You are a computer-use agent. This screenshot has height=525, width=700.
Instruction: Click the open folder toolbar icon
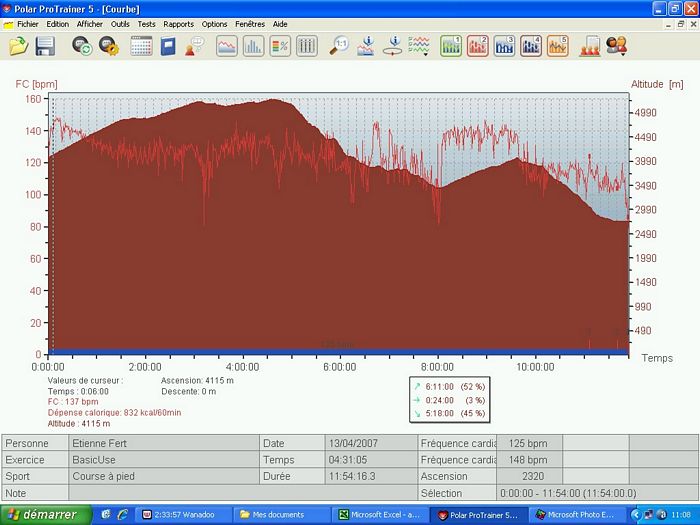[x=18, y=46]
